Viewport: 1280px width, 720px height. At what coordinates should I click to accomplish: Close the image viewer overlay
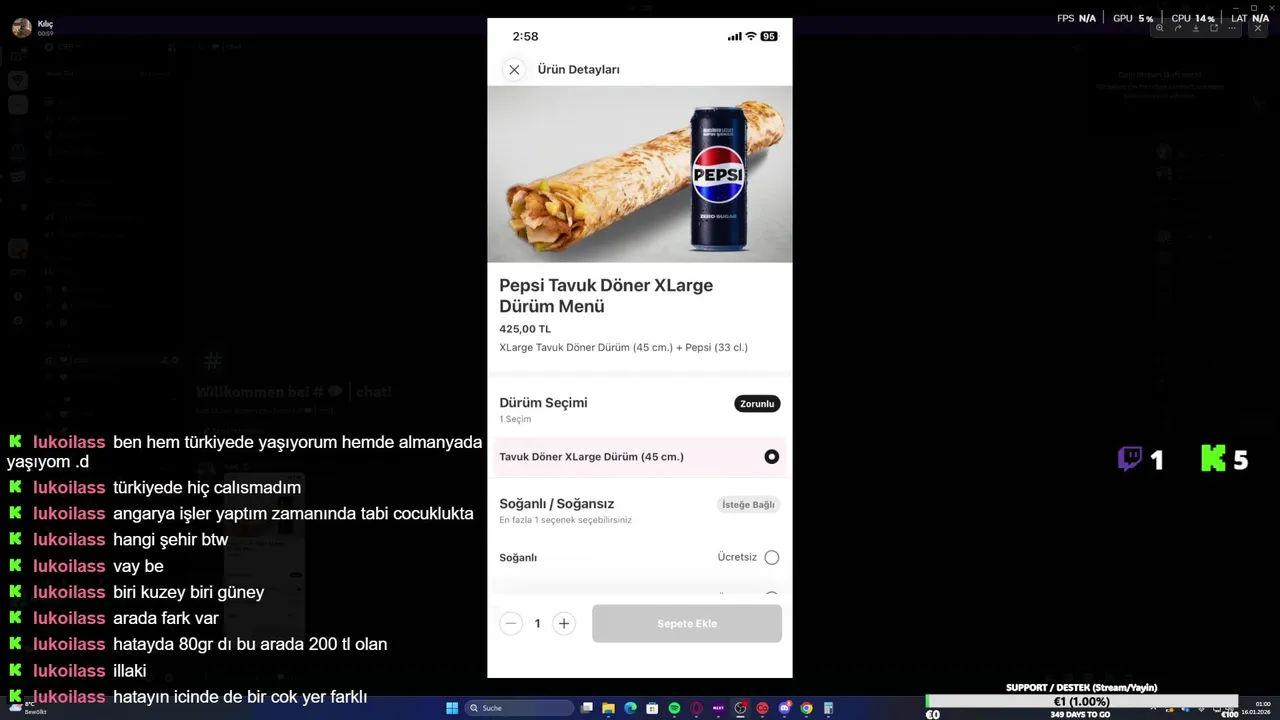click(1258, 28)
